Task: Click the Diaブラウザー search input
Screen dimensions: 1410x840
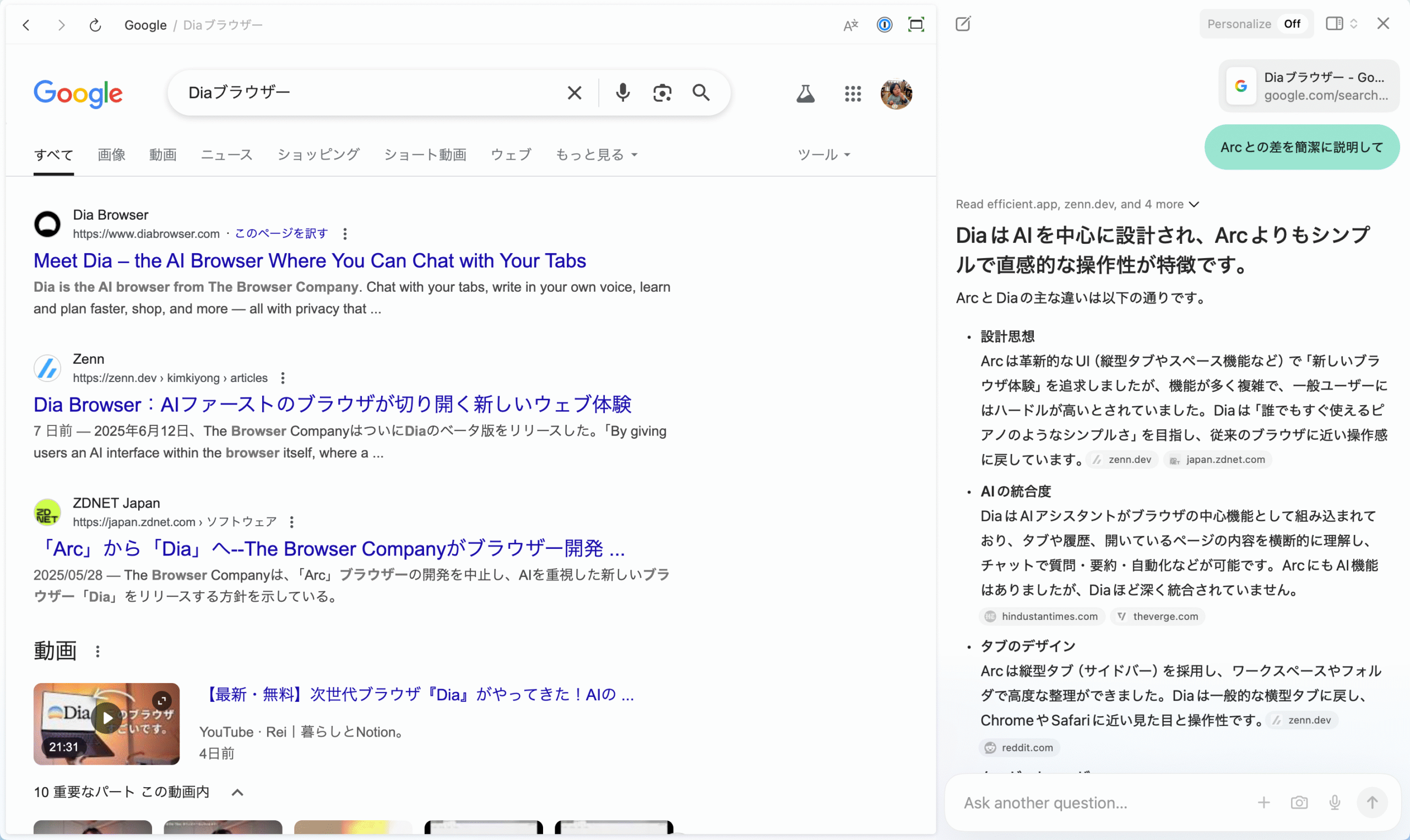Action: pos(368,93)
